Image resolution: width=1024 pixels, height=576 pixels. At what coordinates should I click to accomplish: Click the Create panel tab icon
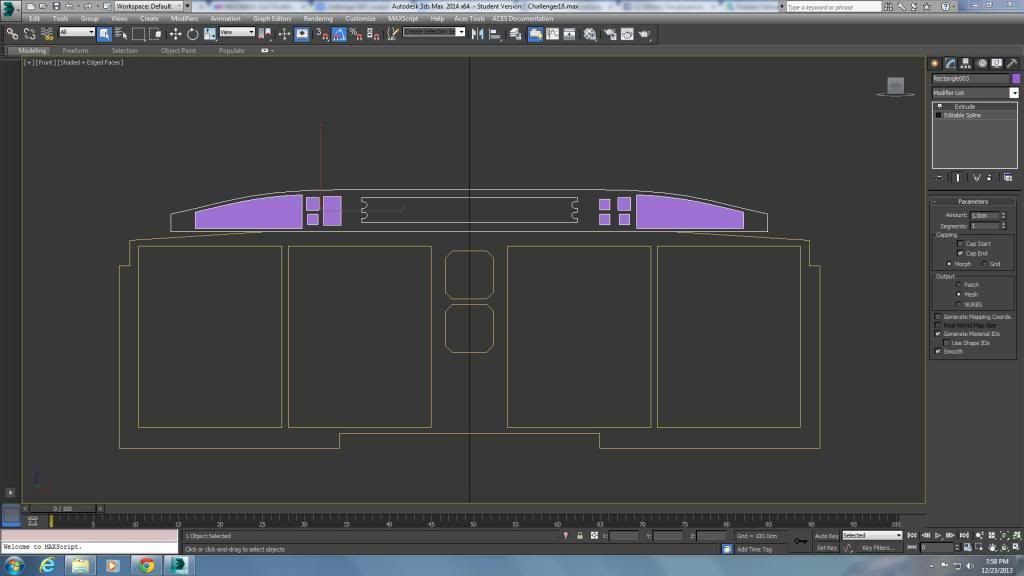(x=935, y=64)
